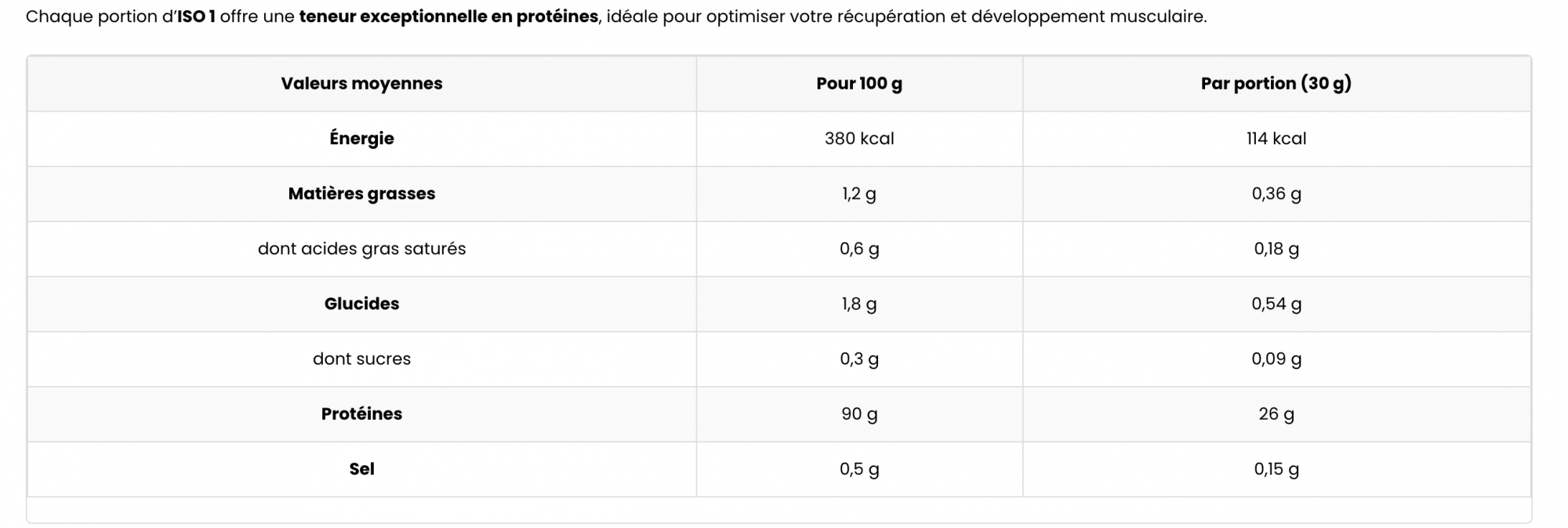Screen dimensions: 1568x528
Task: Click the bold 'ISO 1' text in intro
Action: point(196,16)
